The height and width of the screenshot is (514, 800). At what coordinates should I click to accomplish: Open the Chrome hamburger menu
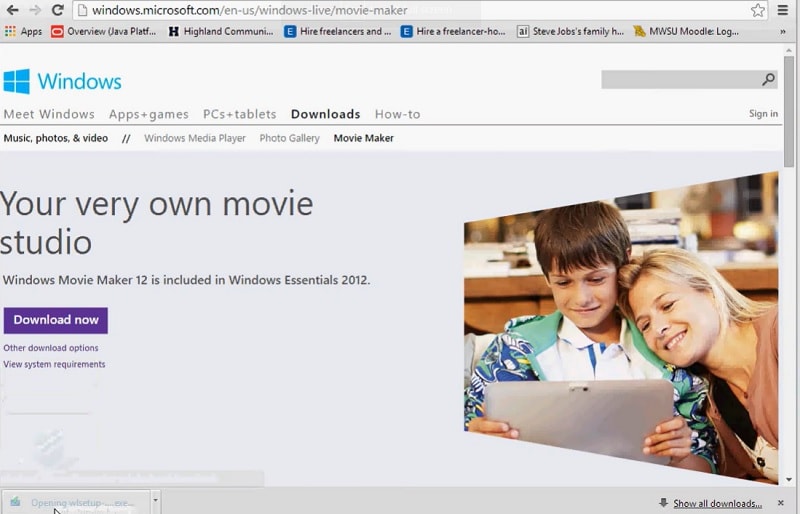(782, 10)
